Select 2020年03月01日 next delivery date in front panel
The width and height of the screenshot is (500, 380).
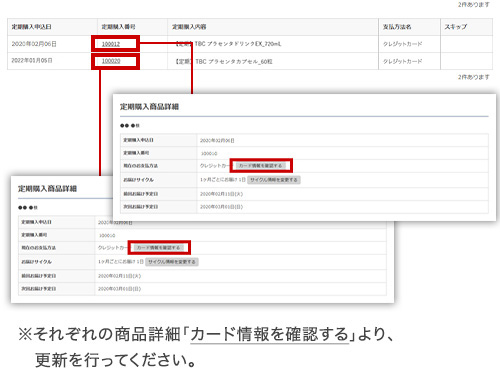click(221, 207)
